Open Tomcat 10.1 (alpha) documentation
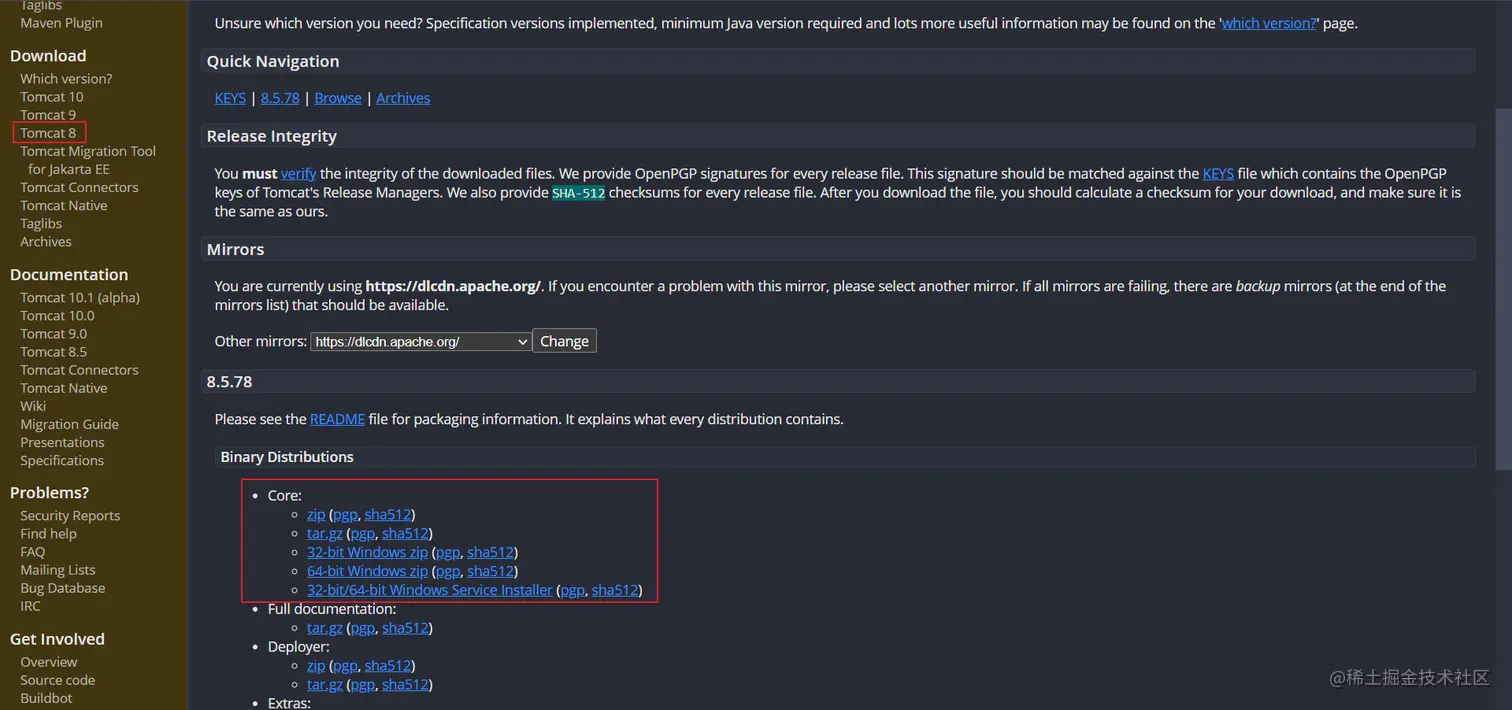The image size is (1512, 710). [x=80, y=298]
